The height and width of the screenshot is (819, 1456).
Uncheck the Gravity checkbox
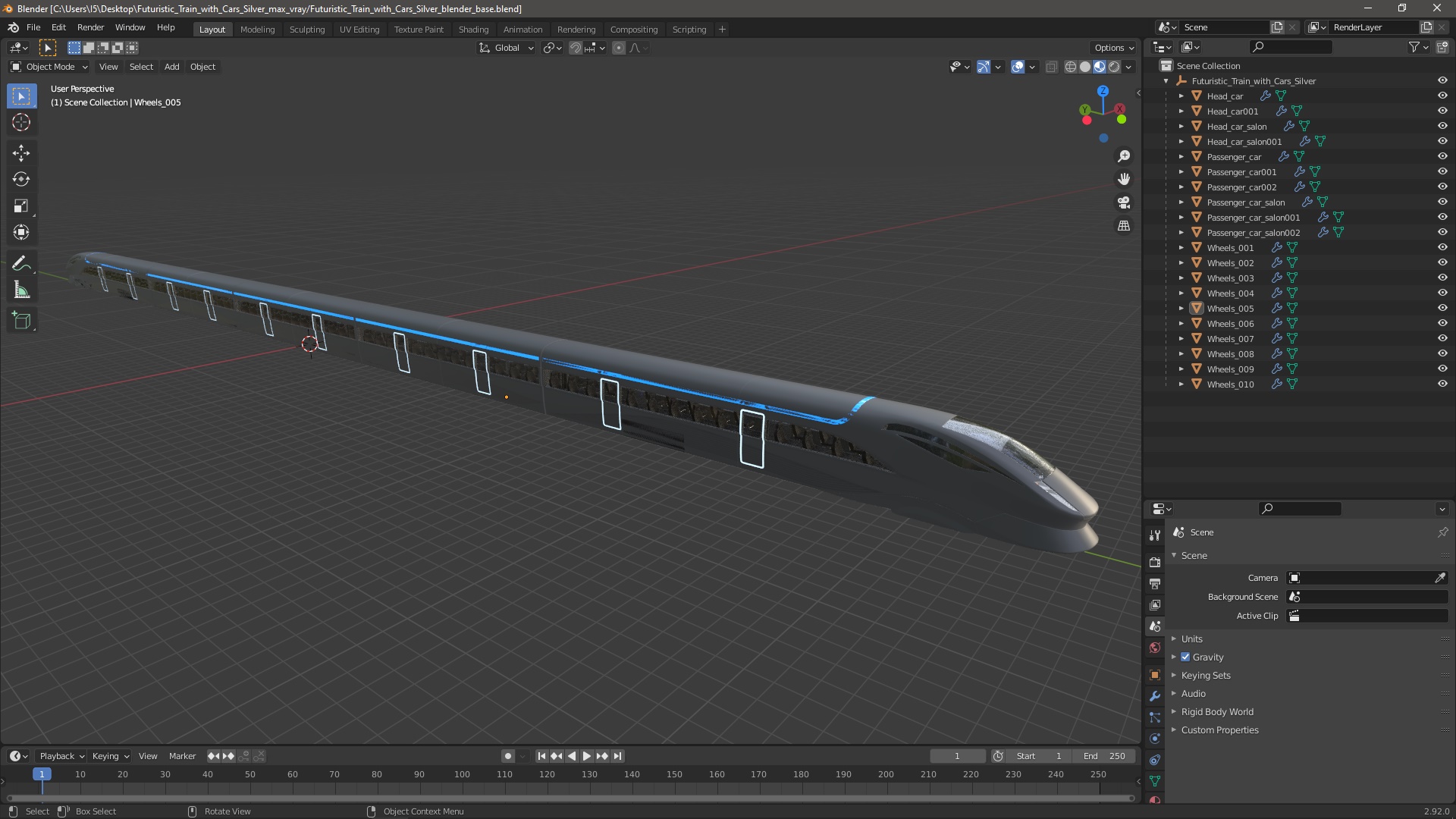(x=1185, y=657)
